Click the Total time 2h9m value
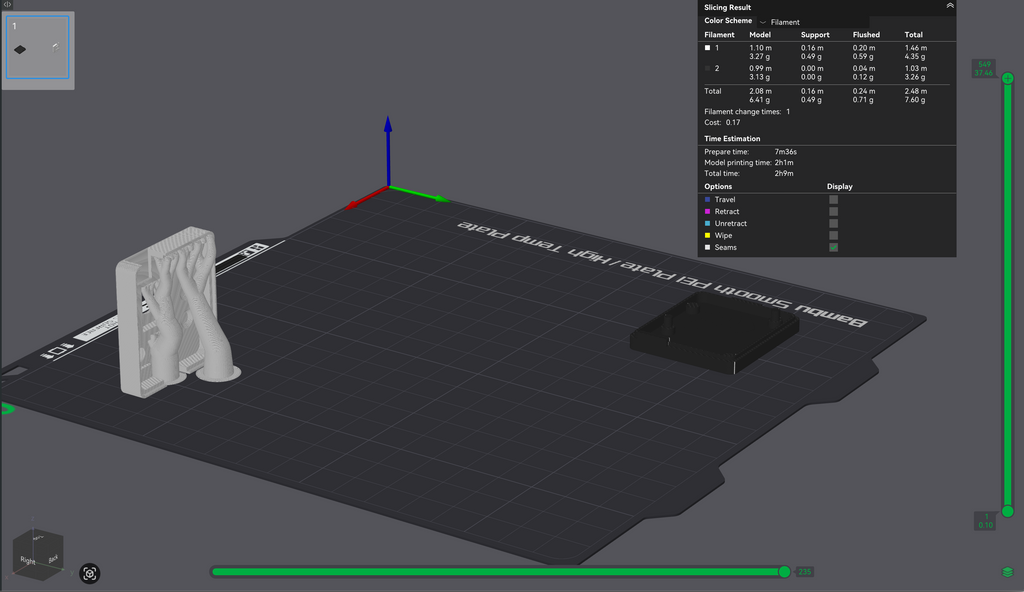 pyautogui.click(x=784, y=173)
